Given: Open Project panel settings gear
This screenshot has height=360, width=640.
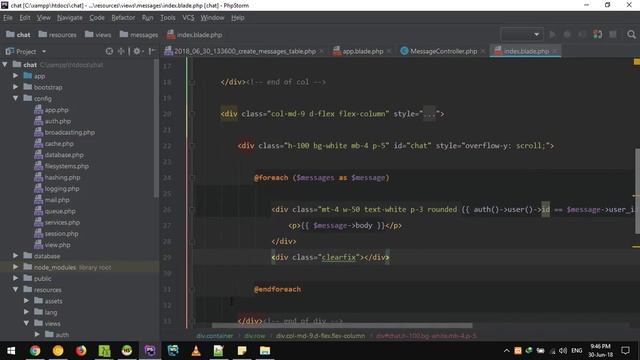Looking at the screenshot, I should point(137,51).
